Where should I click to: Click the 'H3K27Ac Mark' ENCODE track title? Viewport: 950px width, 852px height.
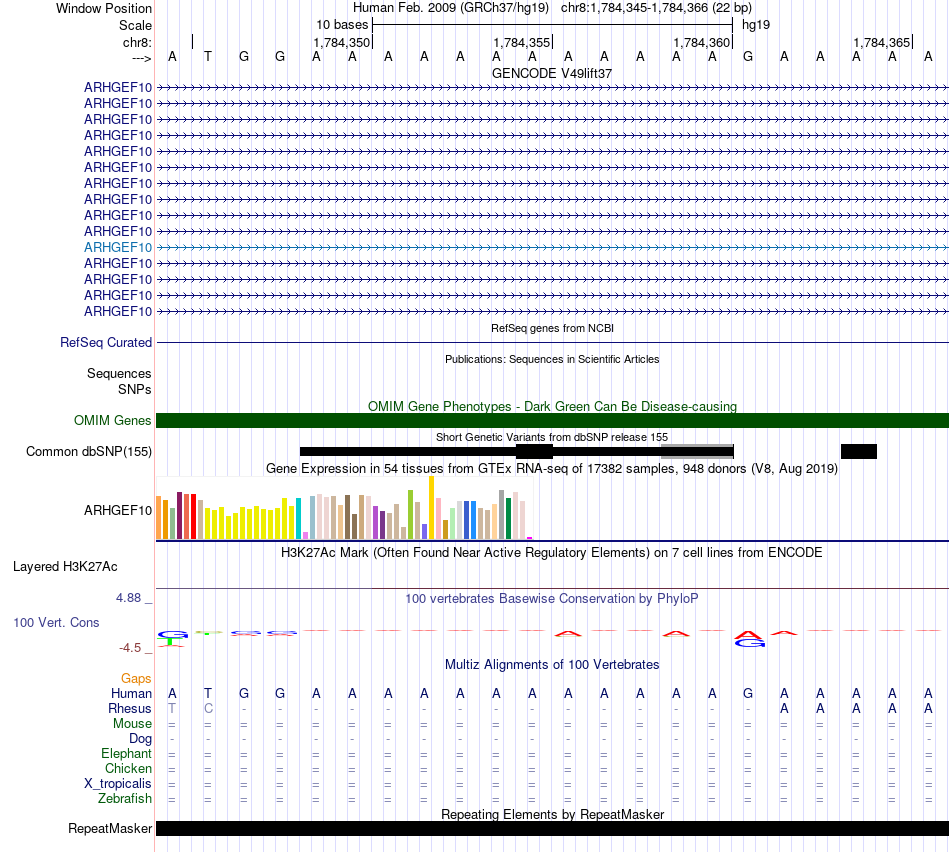pyautogui.click(x=552, y=553)
